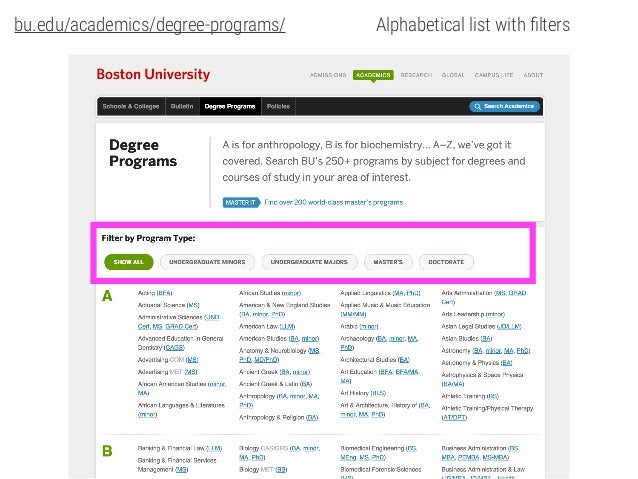This screenshot has width=638, height=479.
Task: Click the magnifier icon in Search Academics
Action: 478,107
